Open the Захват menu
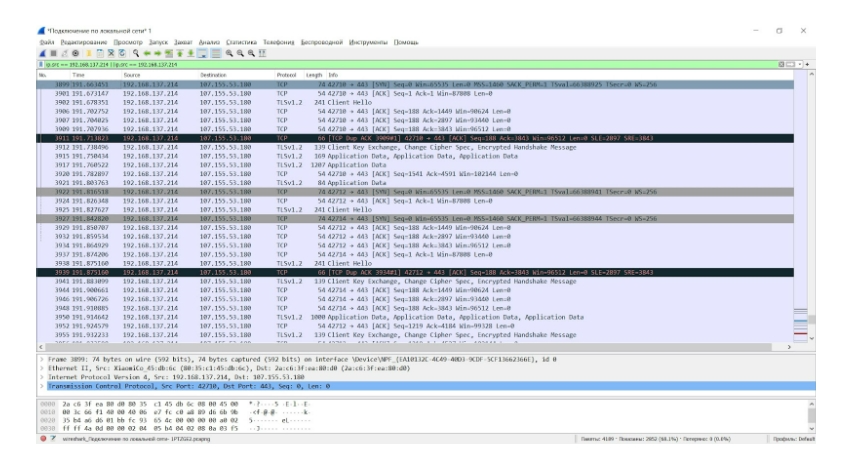Screen dimensions: 851x469 183,42
